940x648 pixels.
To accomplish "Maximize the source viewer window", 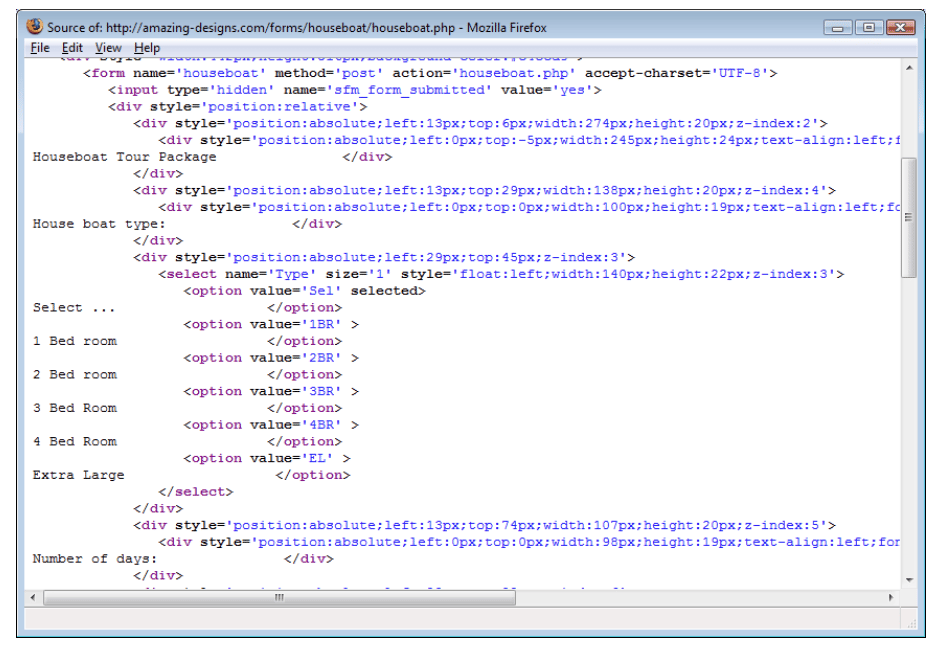I will [x=869, y=27].
